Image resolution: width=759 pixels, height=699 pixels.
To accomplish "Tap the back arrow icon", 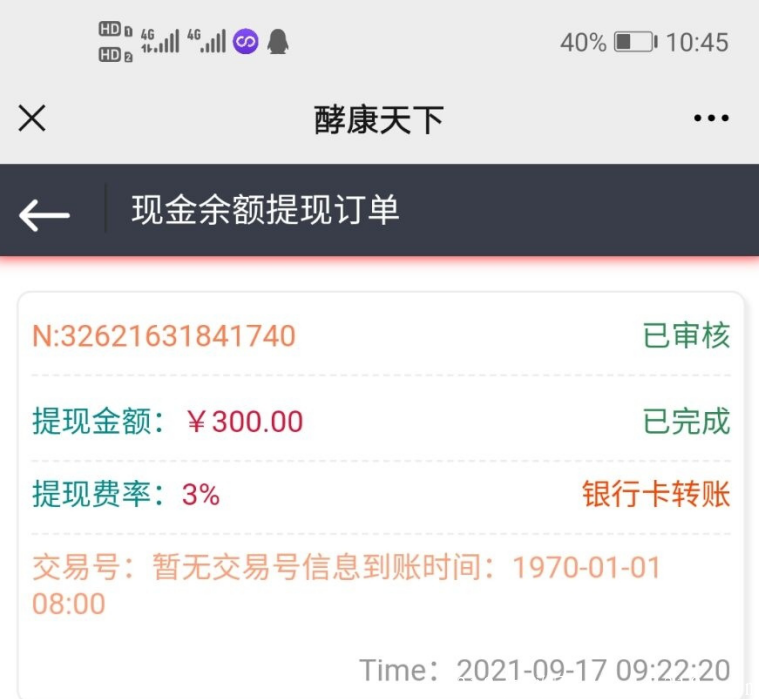I will 44,213.
